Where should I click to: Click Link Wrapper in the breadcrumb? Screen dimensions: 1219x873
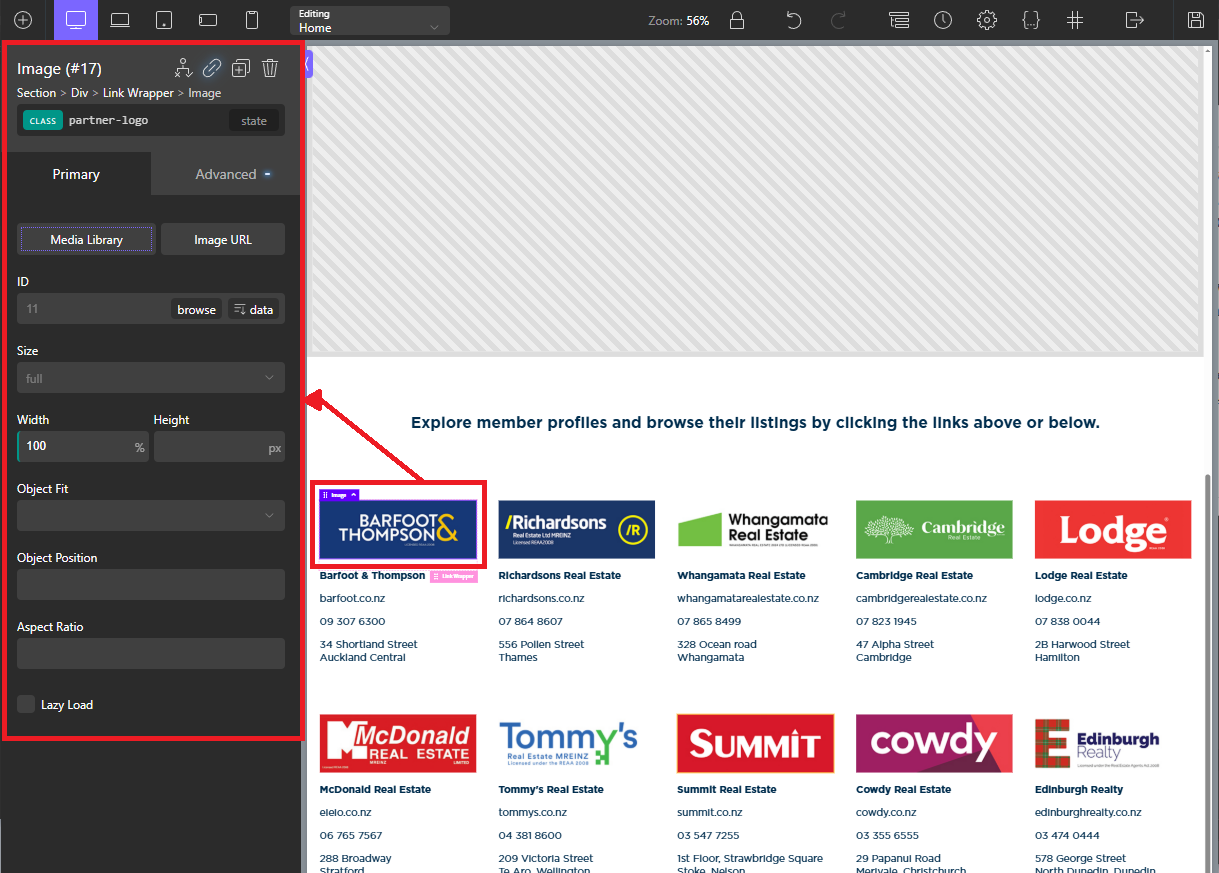tap(138, 93)
